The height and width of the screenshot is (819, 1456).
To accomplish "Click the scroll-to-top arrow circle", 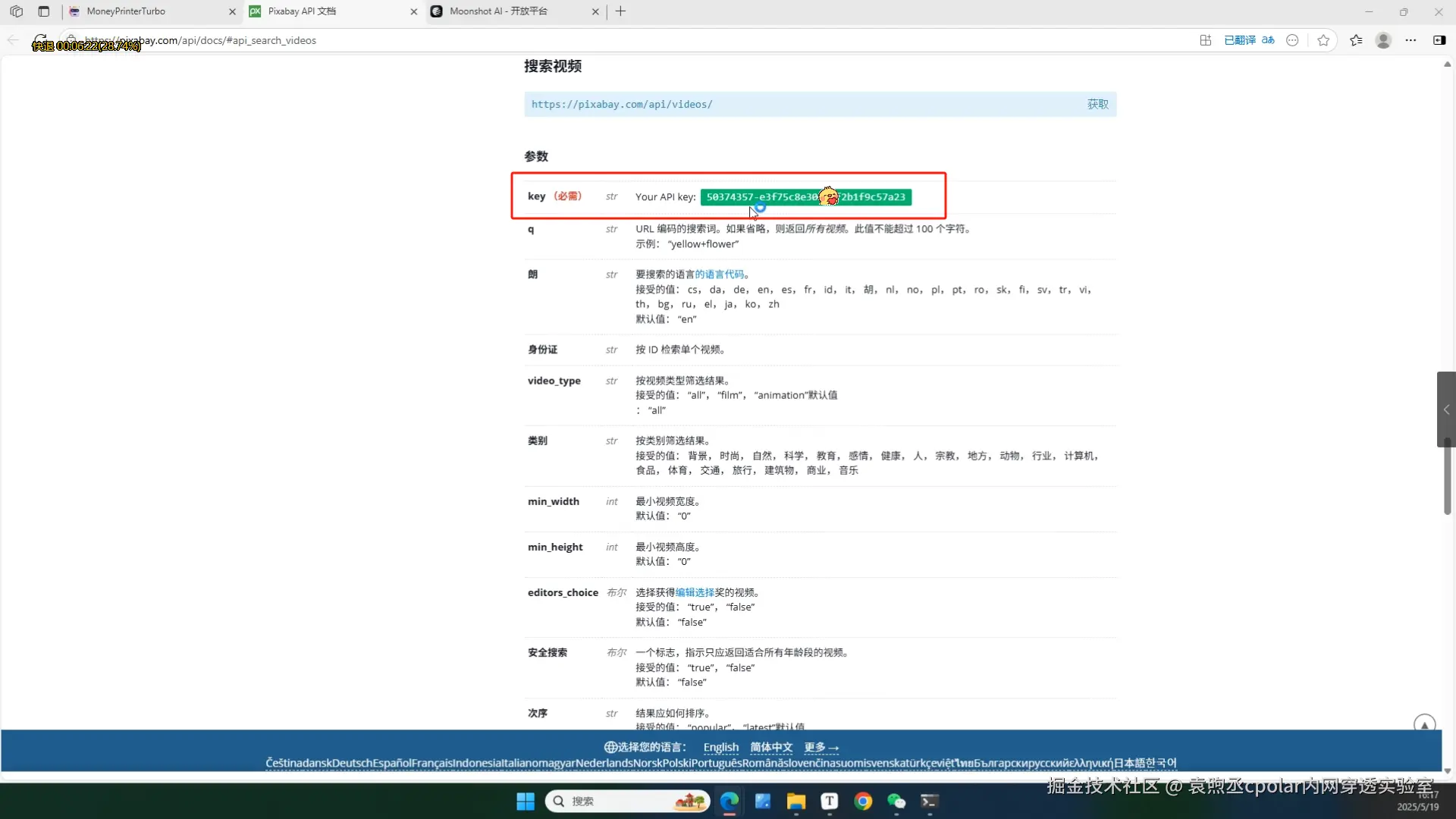I will pos(1424,724).
